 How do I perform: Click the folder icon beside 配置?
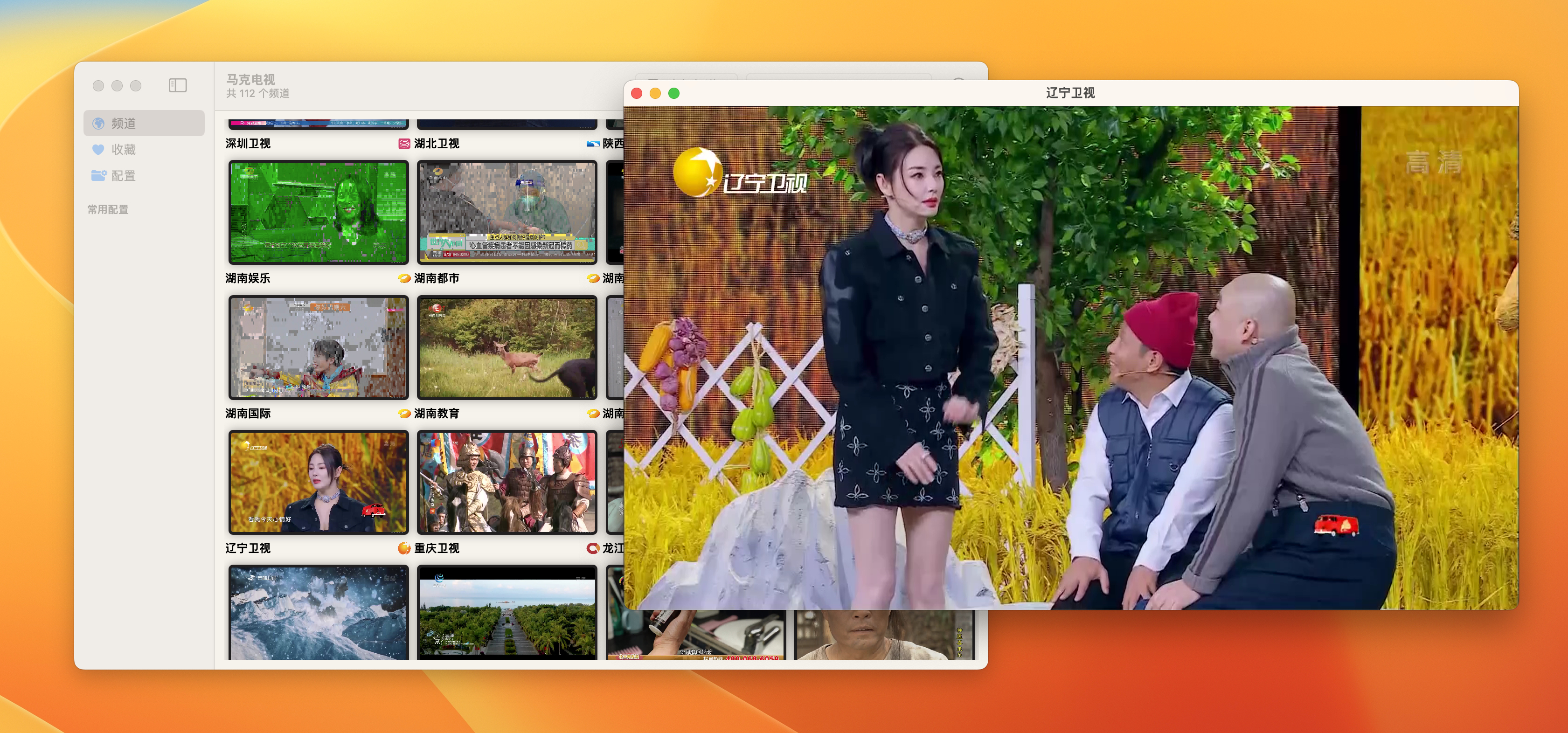98,176
